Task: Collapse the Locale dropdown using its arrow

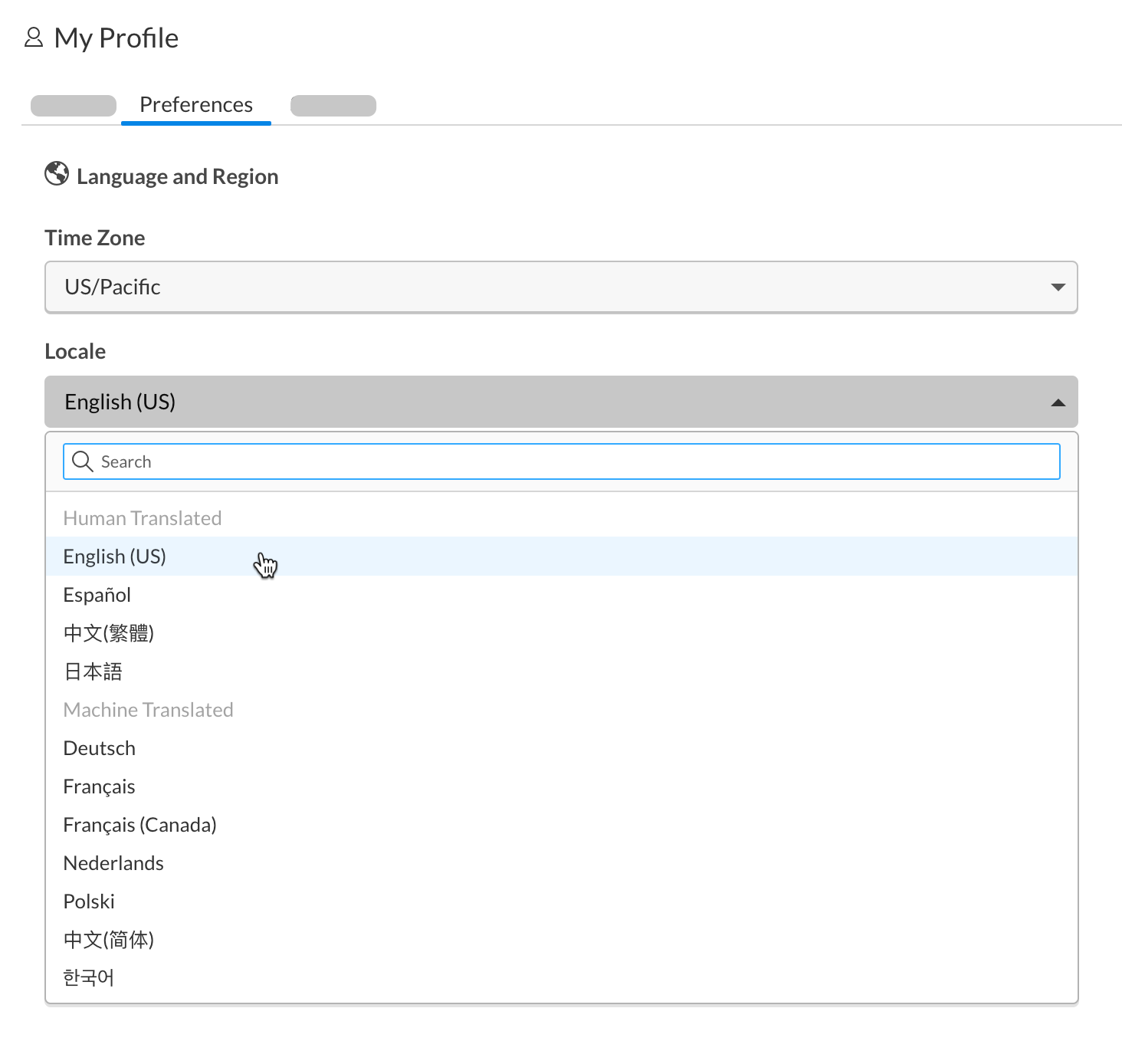Action: 1058,401
